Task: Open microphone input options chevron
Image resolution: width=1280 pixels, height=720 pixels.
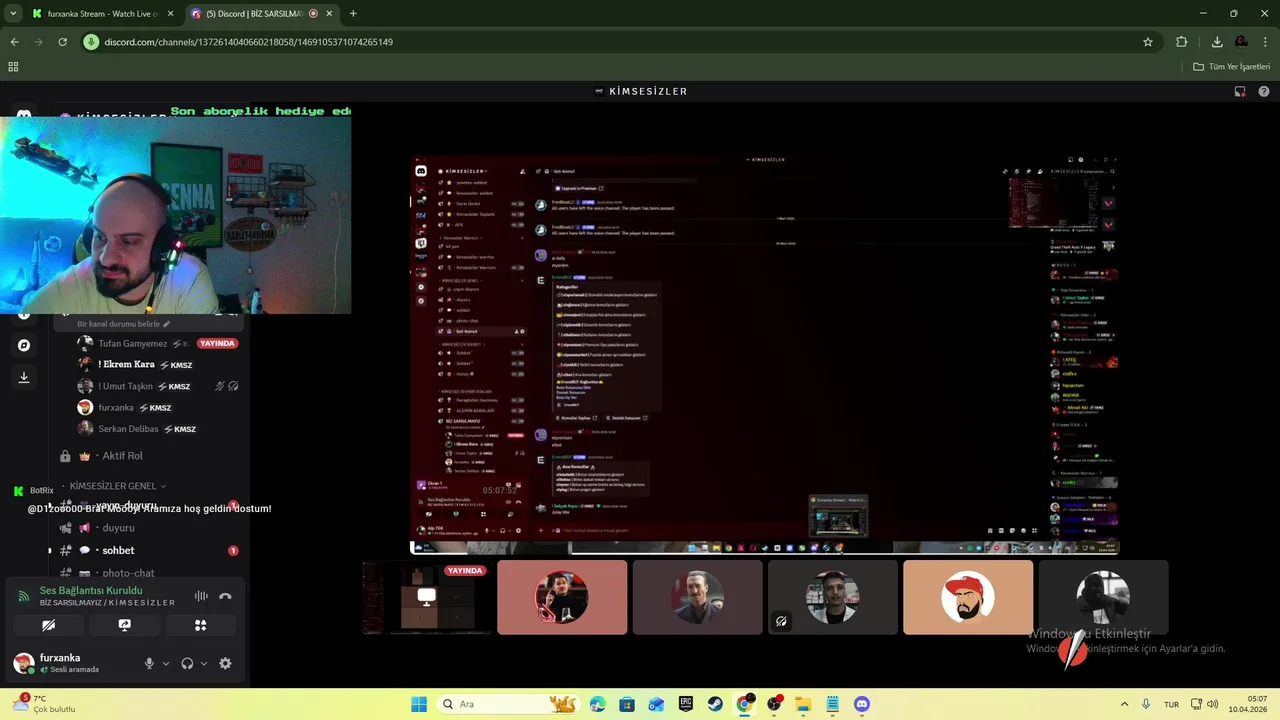Action: click(166, 663)
